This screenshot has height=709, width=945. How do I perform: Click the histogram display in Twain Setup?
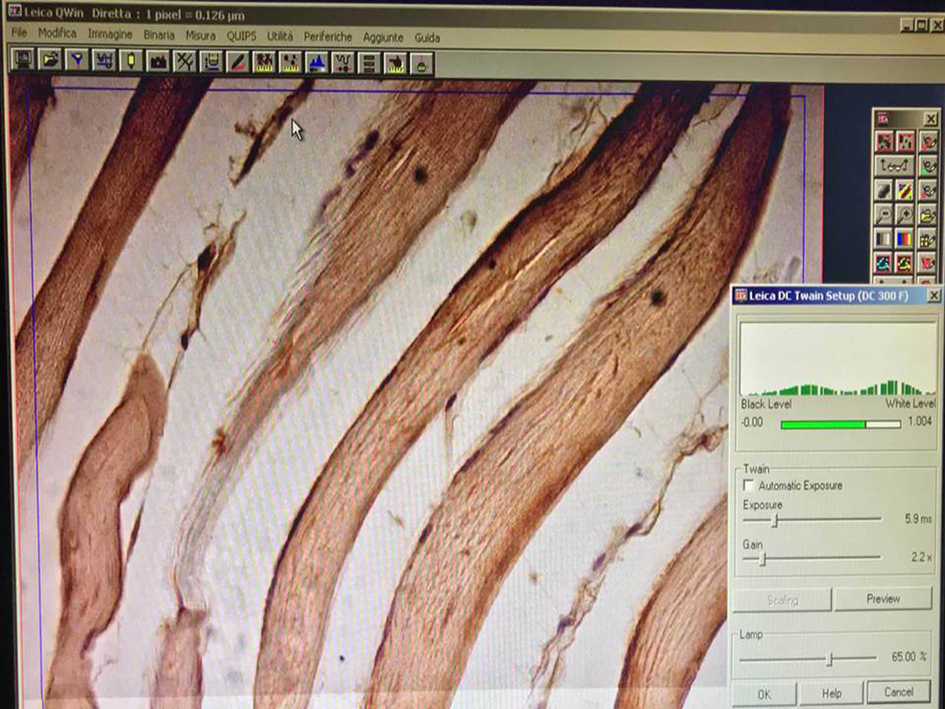tap(838, 359)
